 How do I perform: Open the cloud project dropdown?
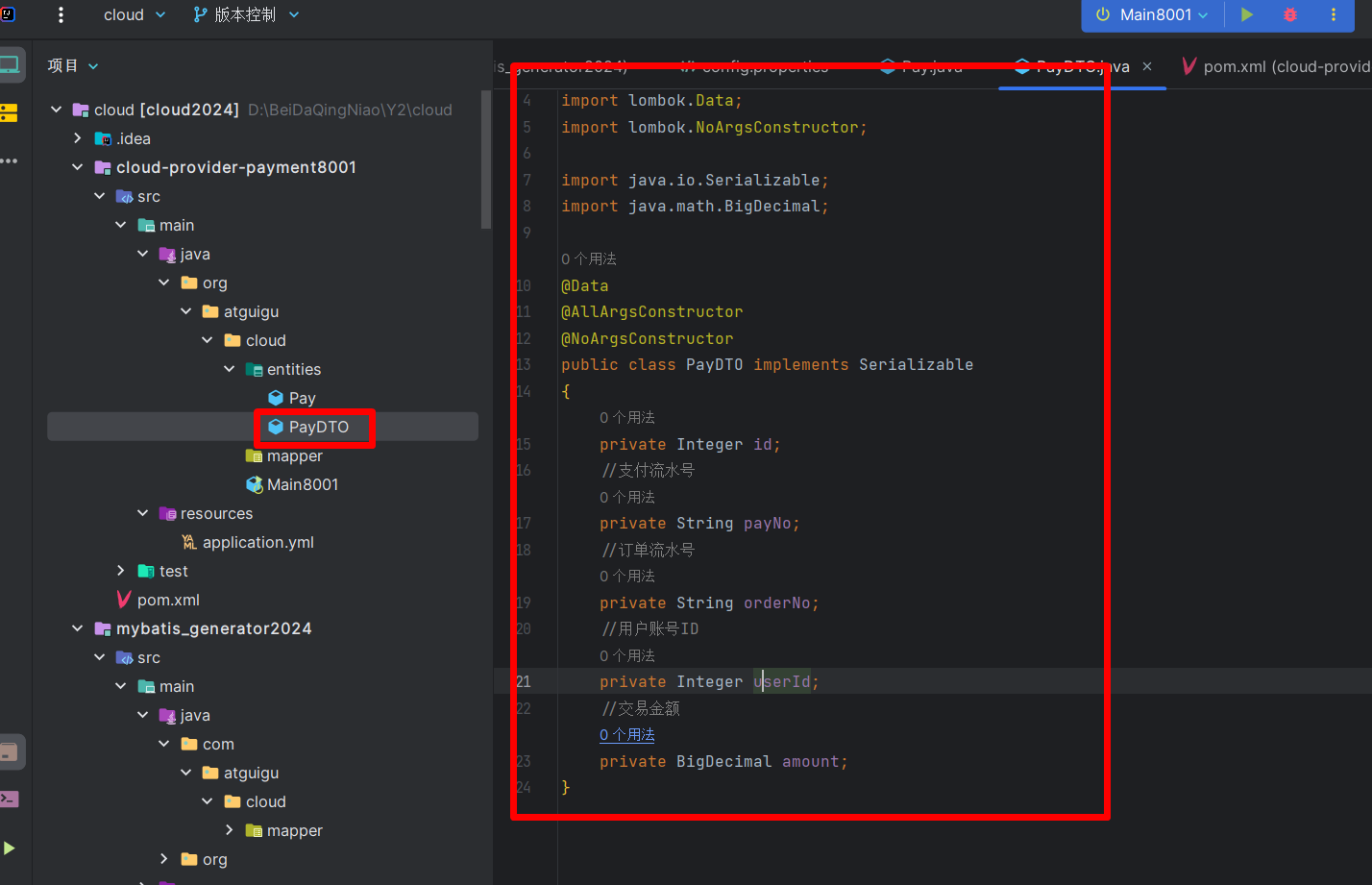coord(135,14)
